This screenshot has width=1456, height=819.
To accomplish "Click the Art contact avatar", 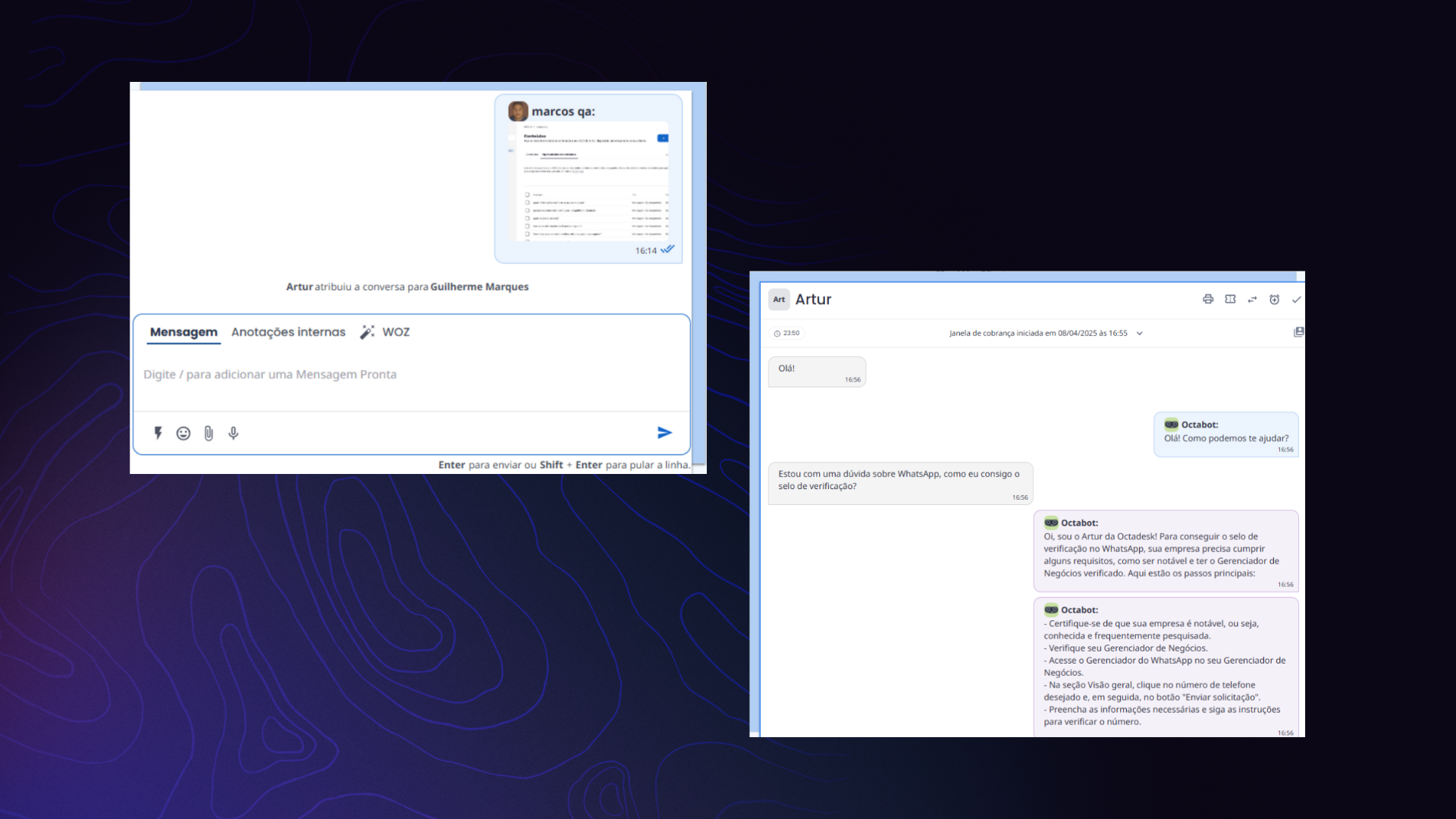I will (x=779, y=300).
